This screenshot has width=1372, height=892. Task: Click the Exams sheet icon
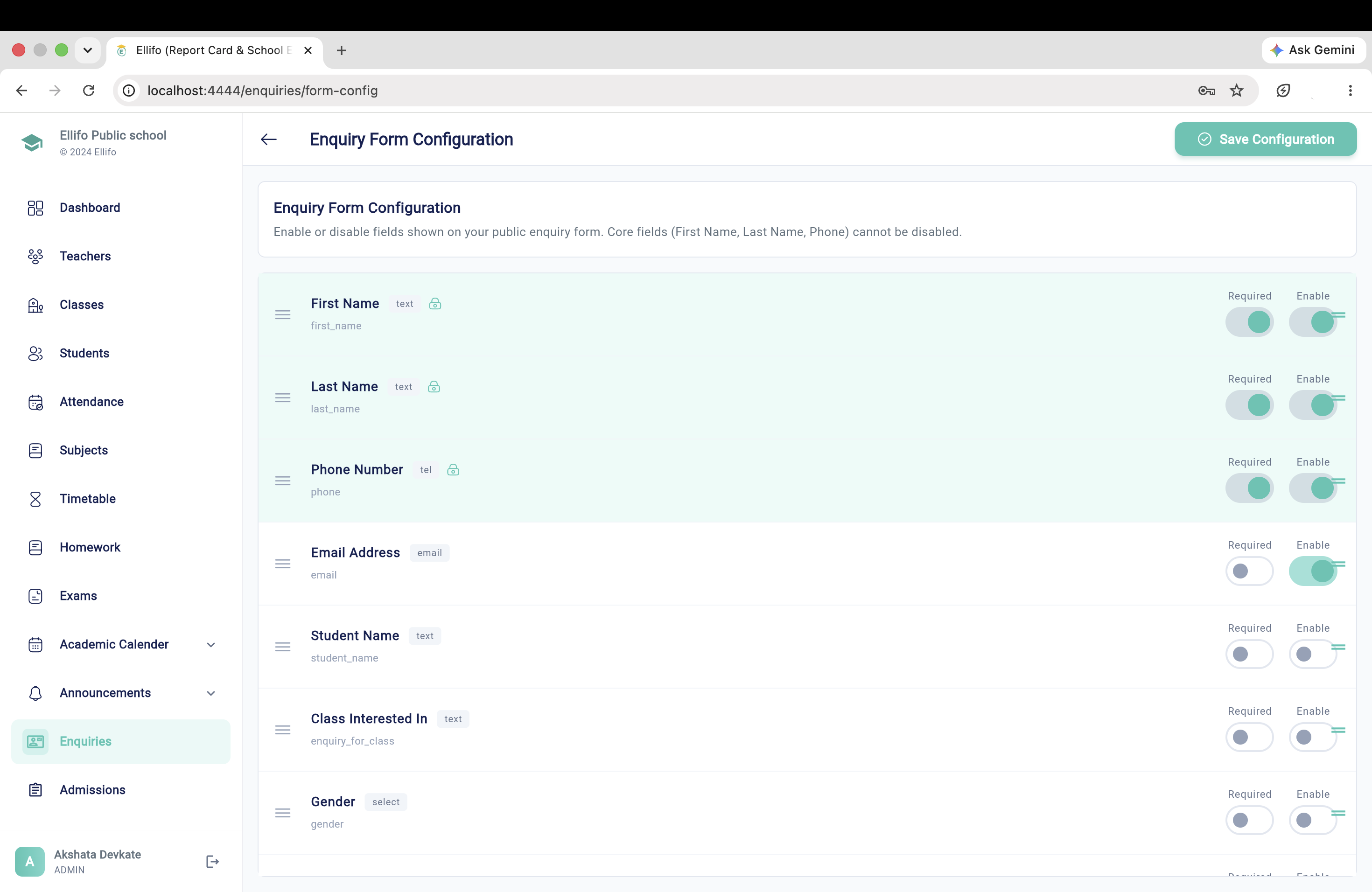[x=35, y=596]
